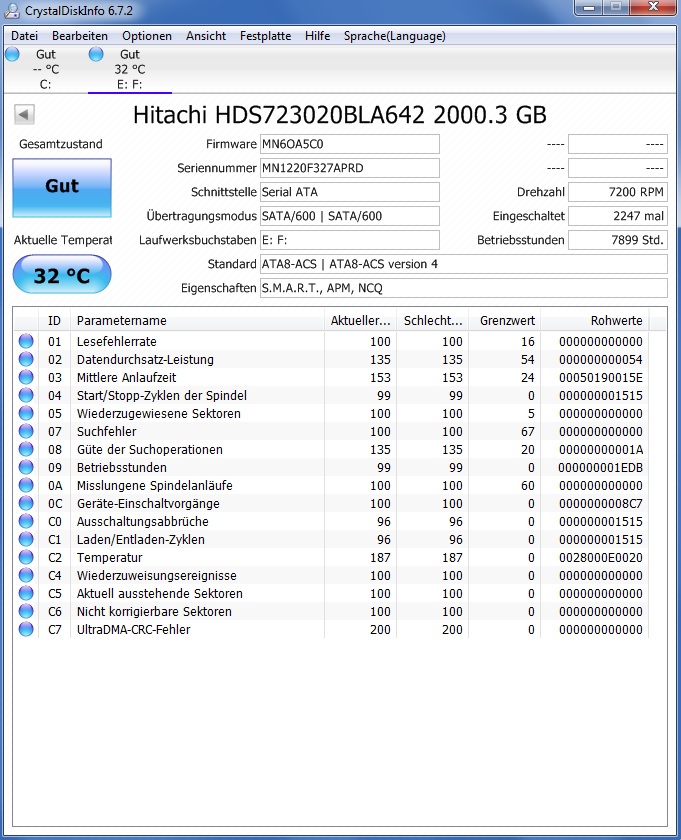This screenshot has width=681, height=840.
Task: Click the Grenzwert column header
Action: pos(505,320)
